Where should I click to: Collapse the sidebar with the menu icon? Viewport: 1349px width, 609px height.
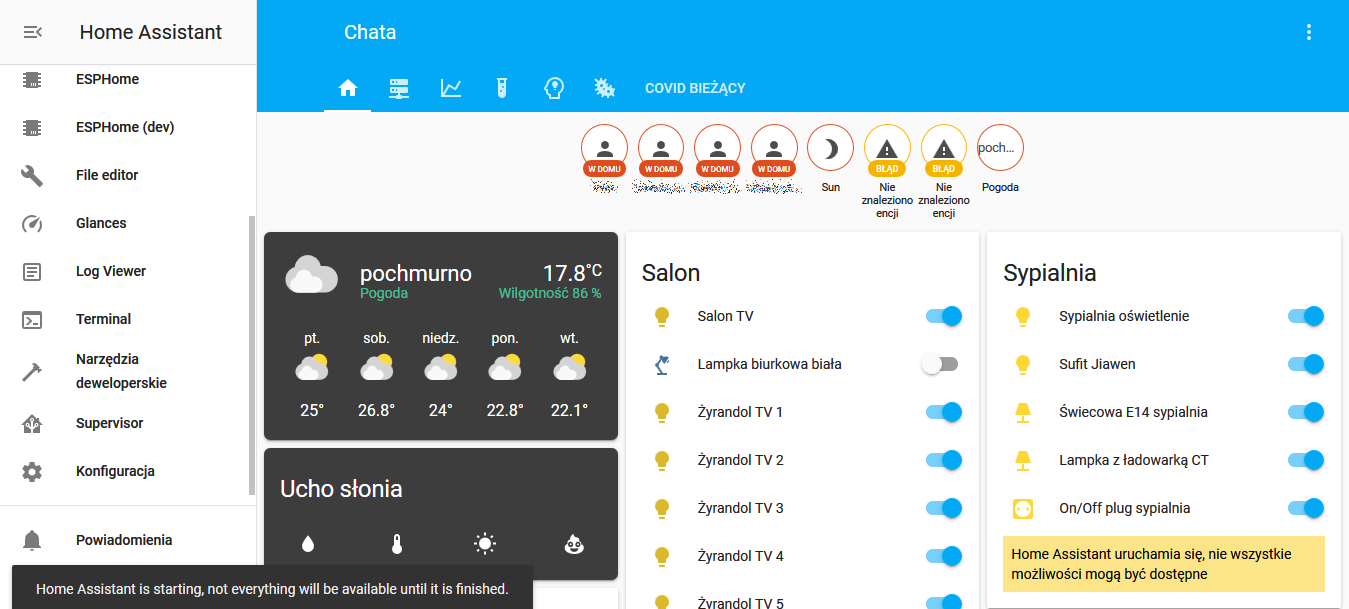tap(32, 32)
